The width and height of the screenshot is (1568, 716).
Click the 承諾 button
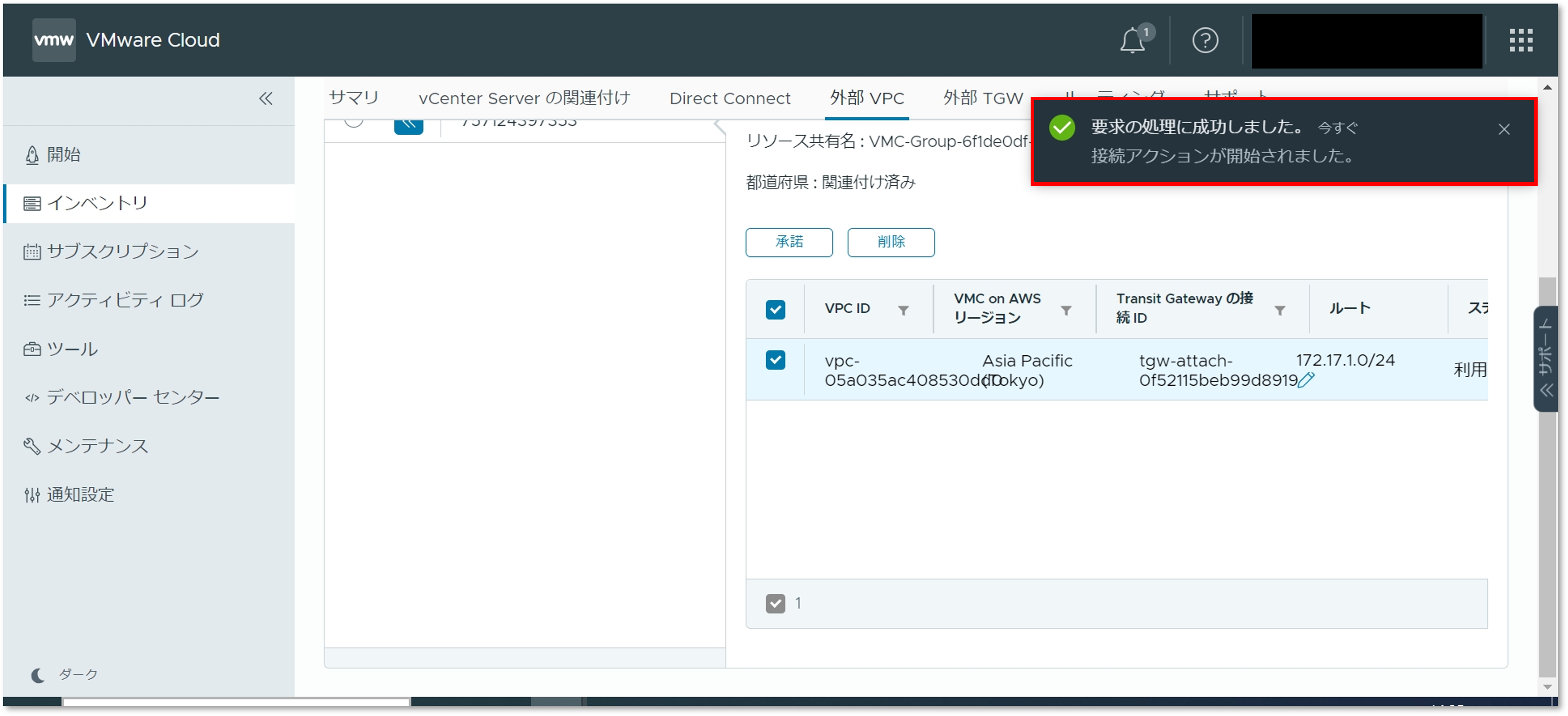[x=789, y=242]
